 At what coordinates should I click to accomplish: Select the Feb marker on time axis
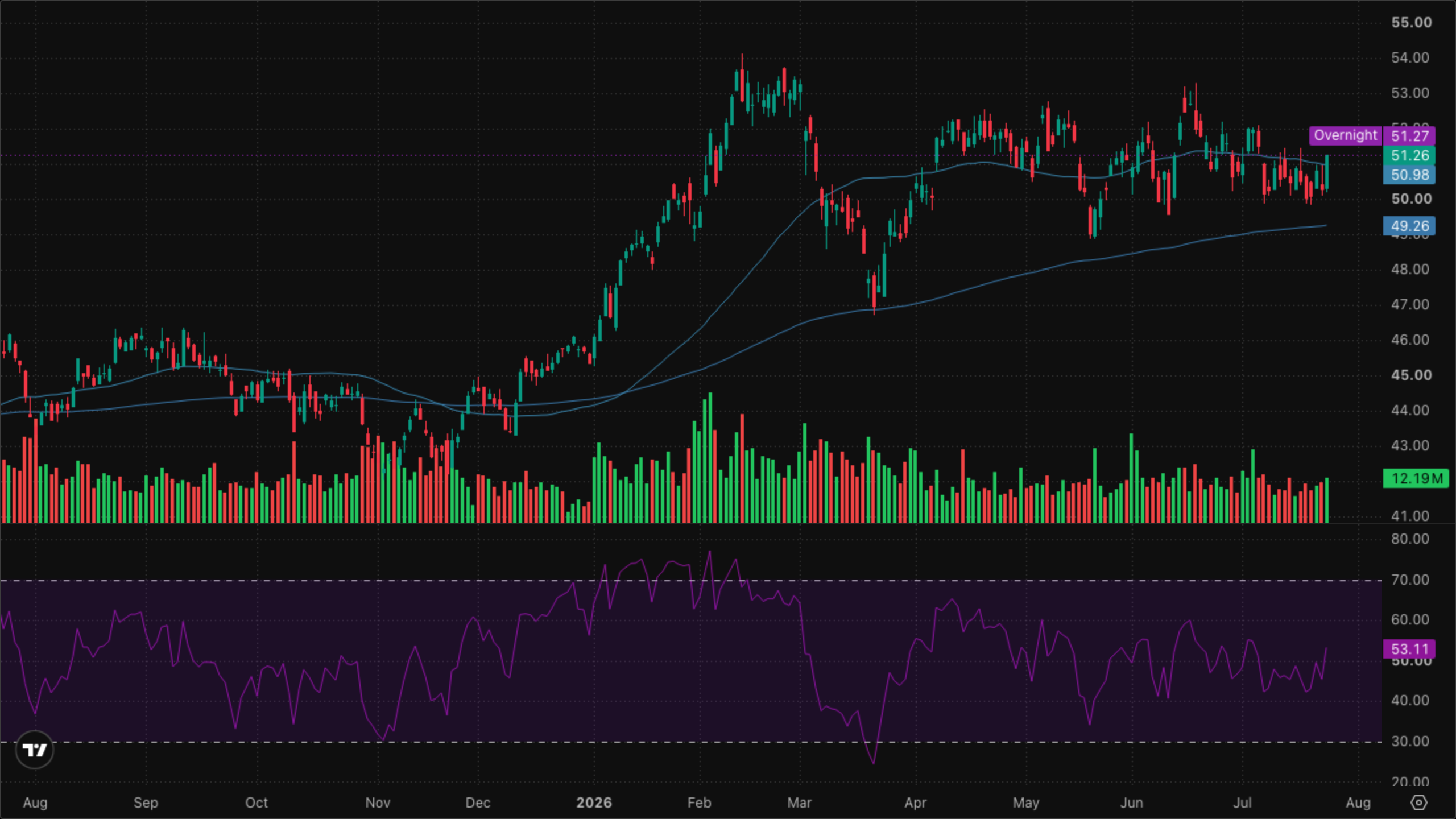[x=699, y=803]
